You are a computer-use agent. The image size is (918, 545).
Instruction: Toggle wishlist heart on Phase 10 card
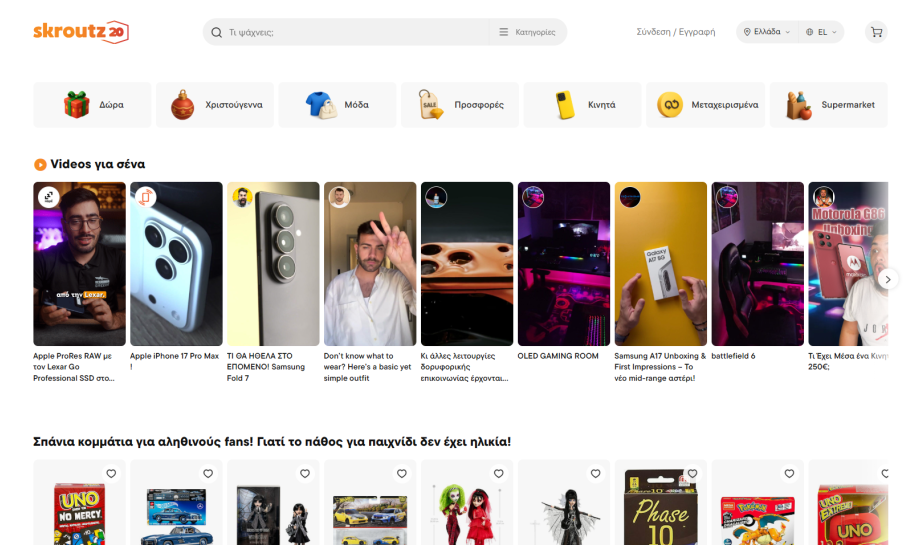[693, 474]
